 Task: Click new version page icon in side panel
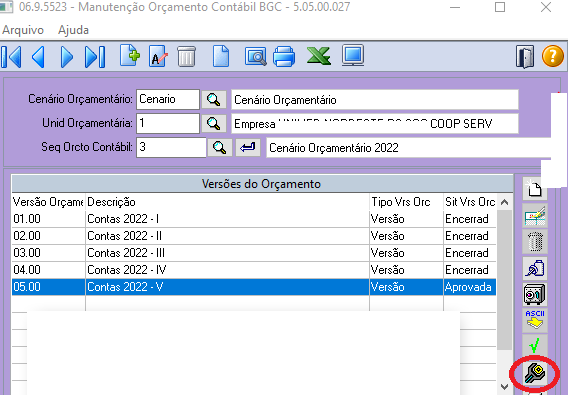click(x=535, y=189)
